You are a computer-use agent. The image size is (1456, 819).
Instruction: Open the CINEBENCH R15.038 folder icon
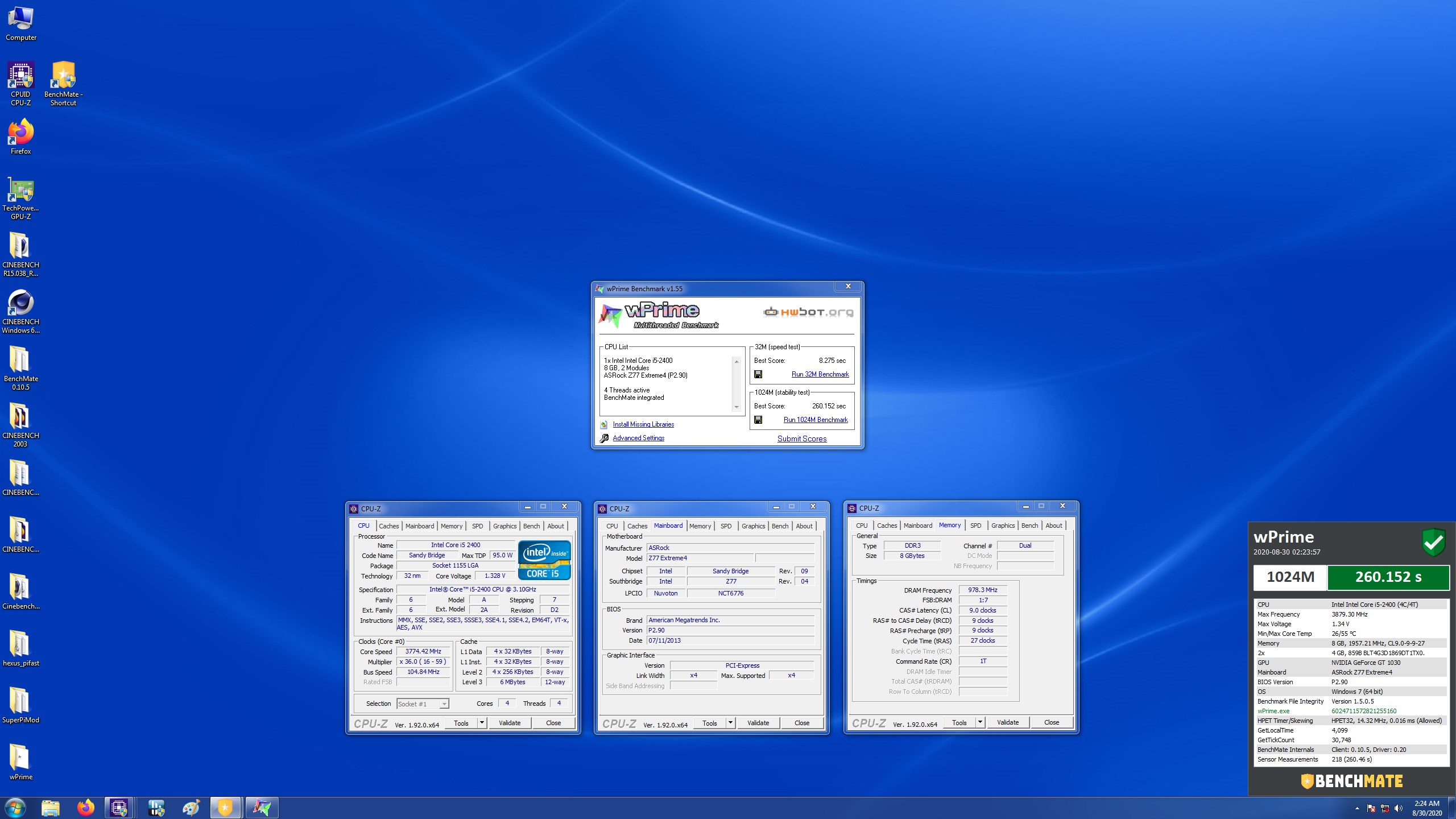tap(21, 255)
